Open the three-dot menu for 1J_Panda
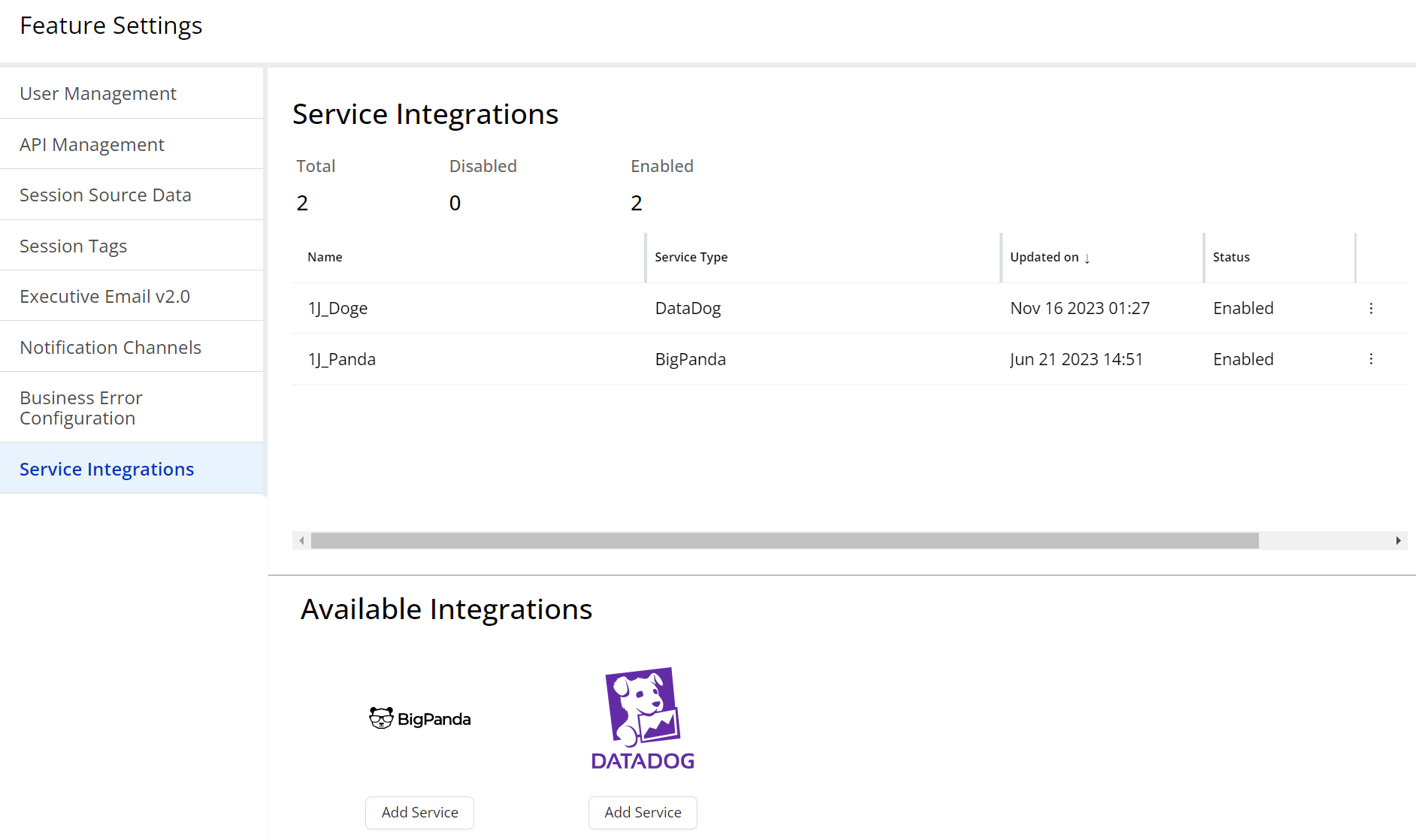This screenshot has height=840, width=1416. pos(1371,359)
